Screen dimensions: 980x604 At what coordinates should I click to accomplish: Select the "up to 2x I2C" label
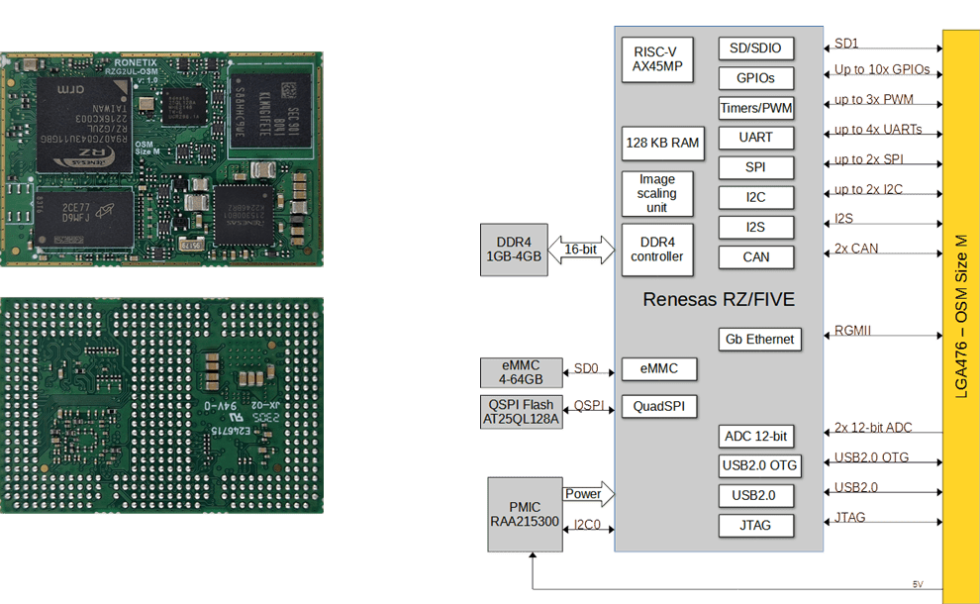868,189
